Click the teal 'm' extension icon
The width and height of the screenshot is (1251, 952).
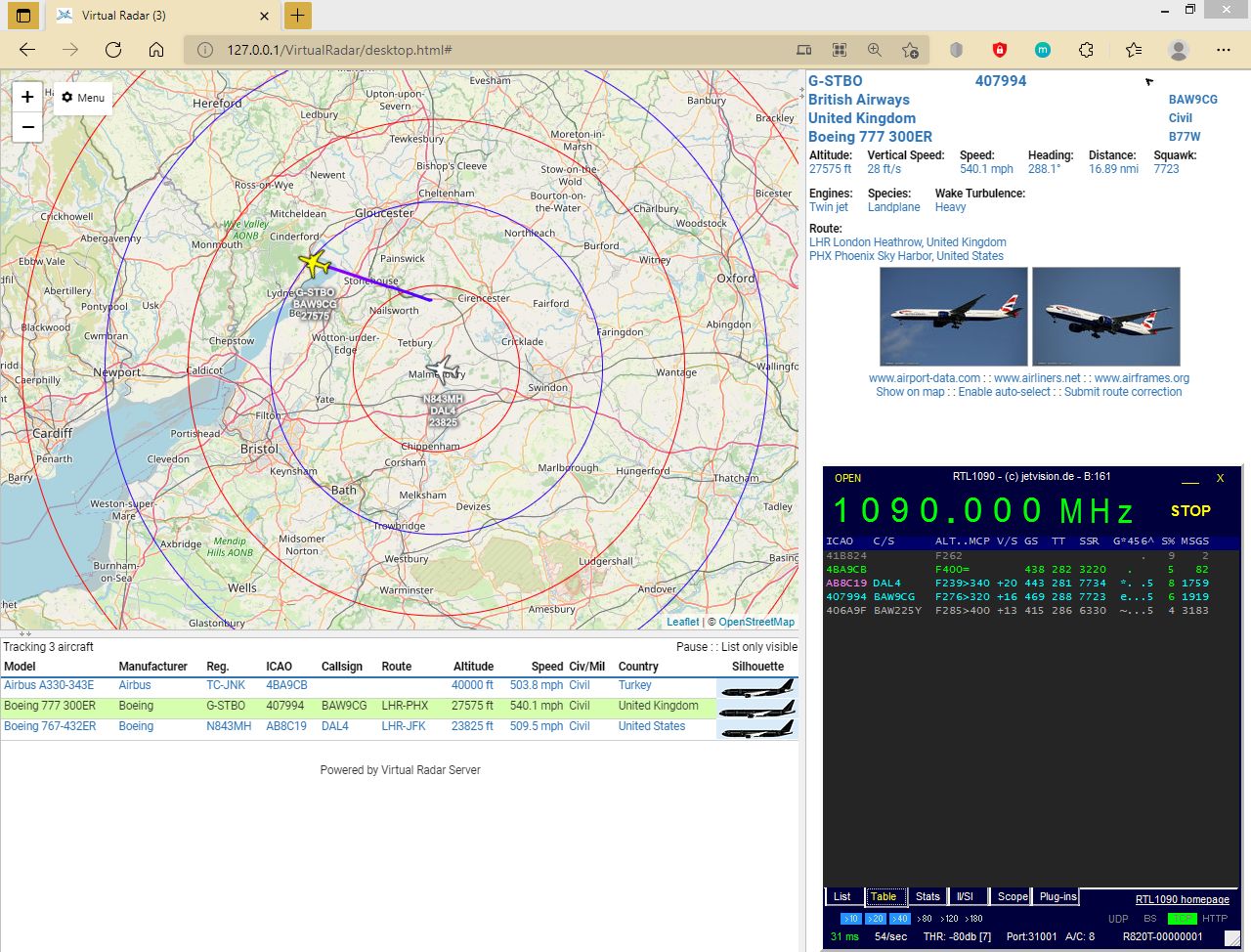pyautogui.click(x=1043, y=50)
